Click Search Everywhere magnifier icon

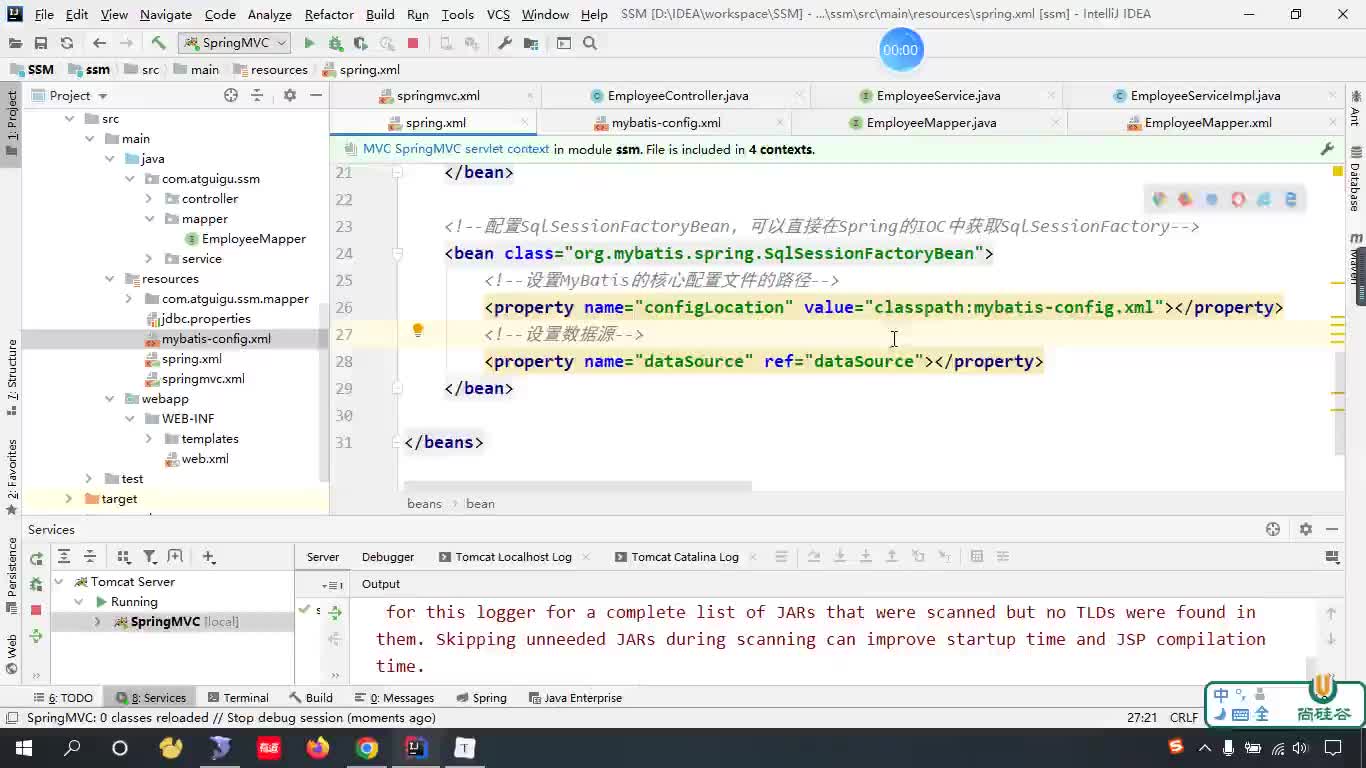tap(590, 43)
